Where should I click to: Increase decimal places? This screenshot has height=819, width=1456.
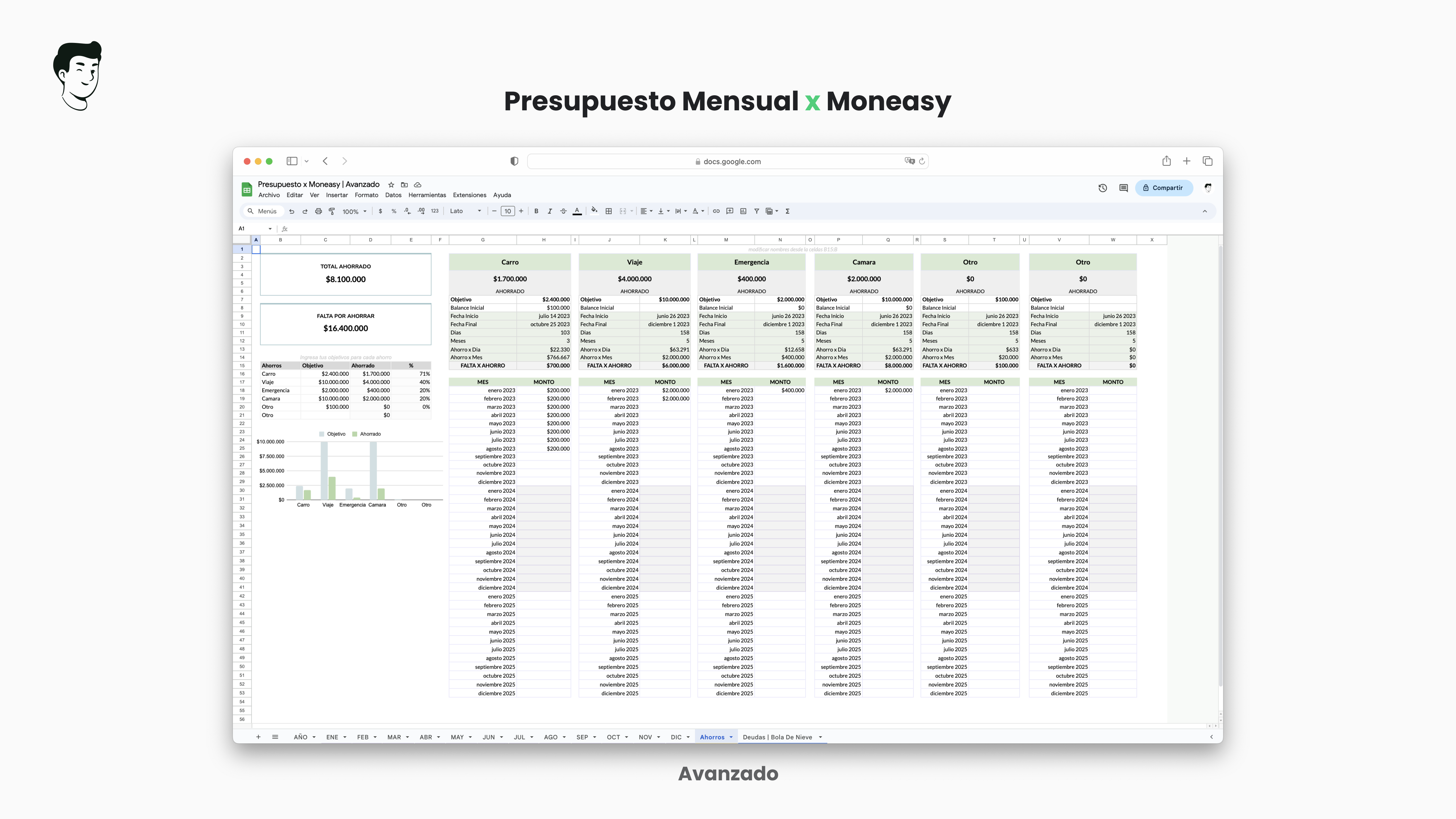(x=421, y=211)
